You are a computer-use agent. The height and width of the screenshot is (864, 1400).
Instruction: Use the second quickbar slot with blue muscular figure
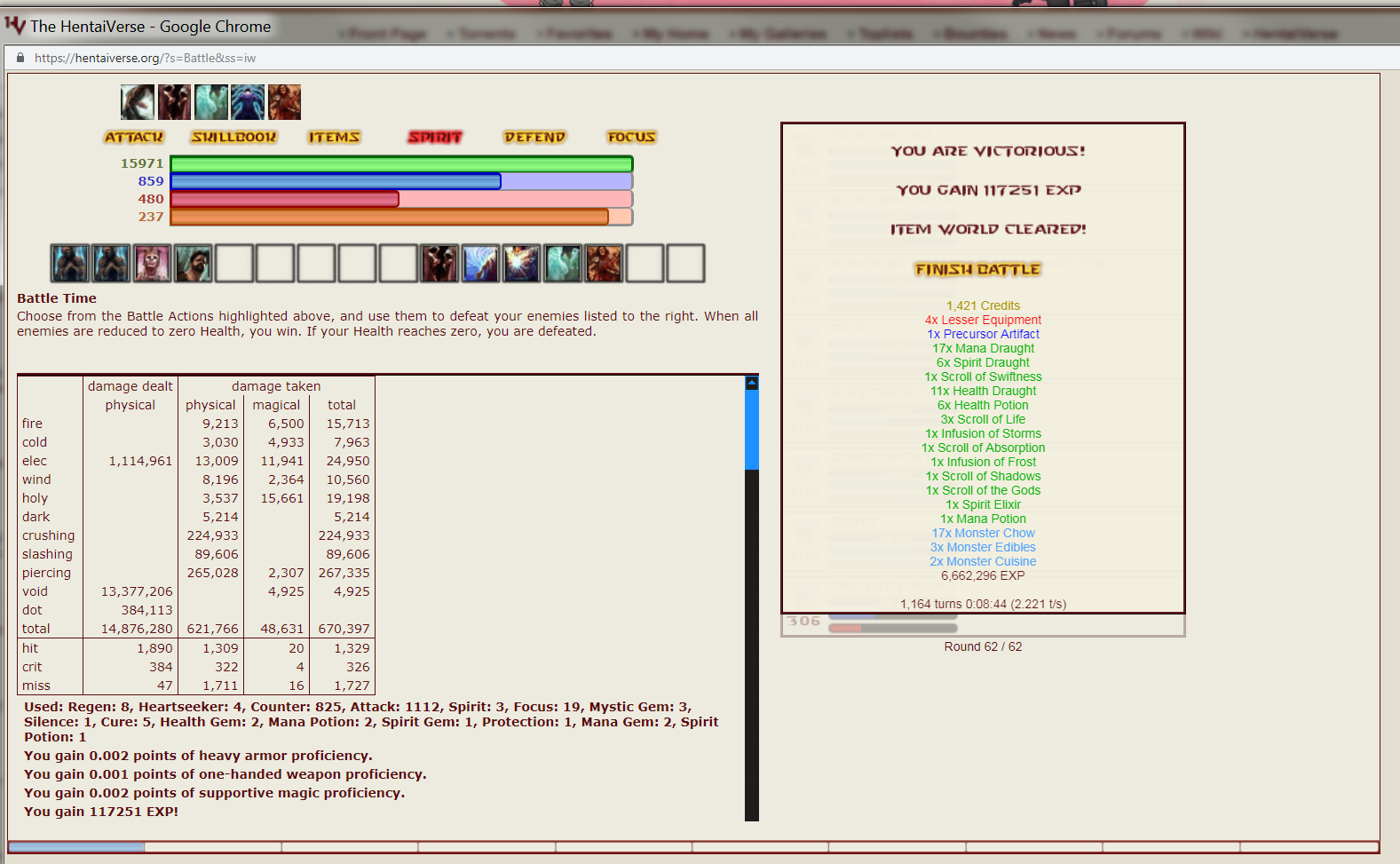(x=111, y=264)
